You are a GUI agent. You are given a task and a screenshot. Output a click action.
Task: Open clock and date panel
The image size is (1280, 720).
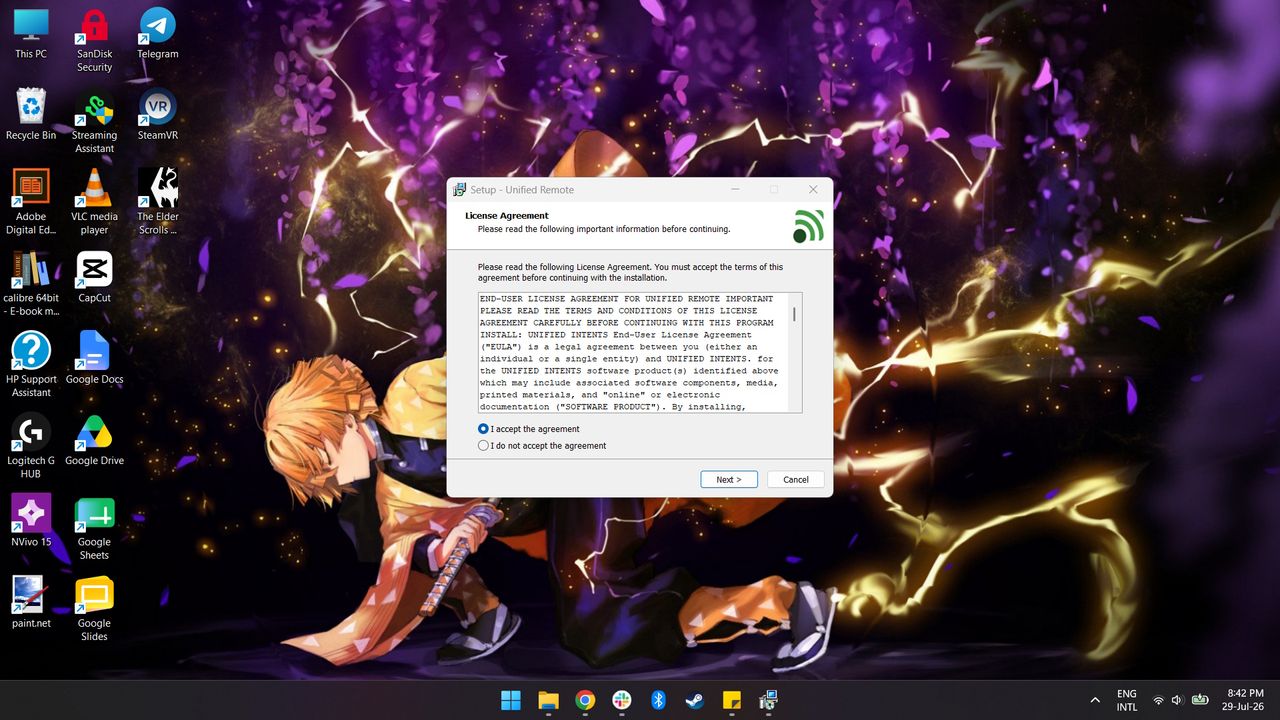(x=1245, y=700)
